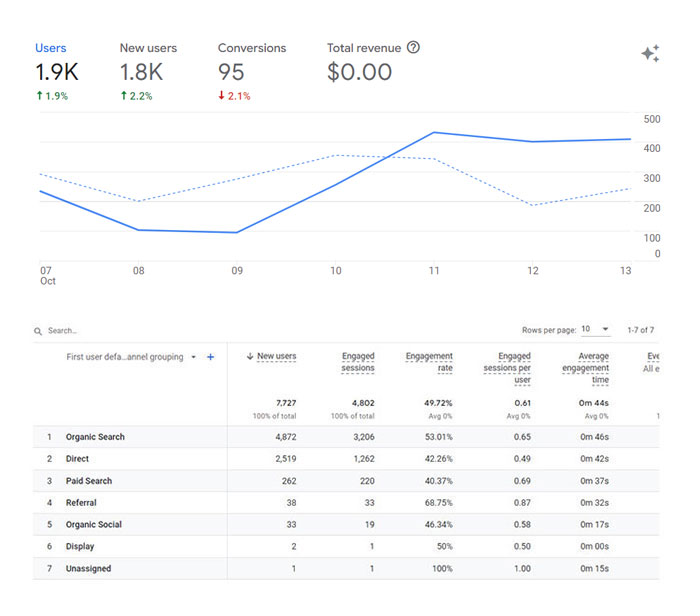This screenshot has height=616, width=700.
Task: Click the 7,727 total new users value
Action: [286, 403]
